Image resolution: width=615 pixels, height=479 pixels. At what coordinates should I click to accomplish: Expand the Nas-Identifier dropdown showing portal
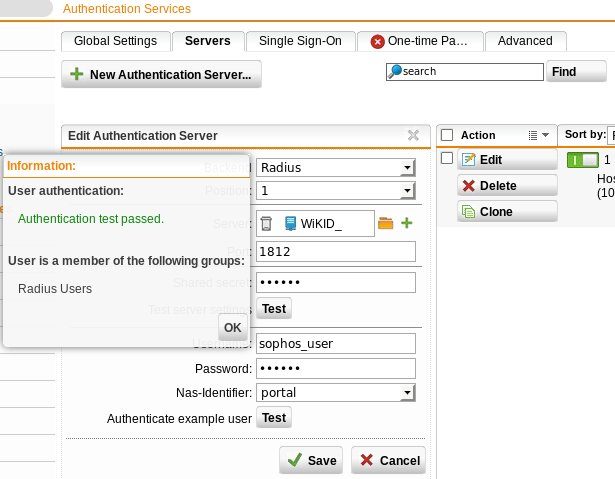[x=406, y=393]
